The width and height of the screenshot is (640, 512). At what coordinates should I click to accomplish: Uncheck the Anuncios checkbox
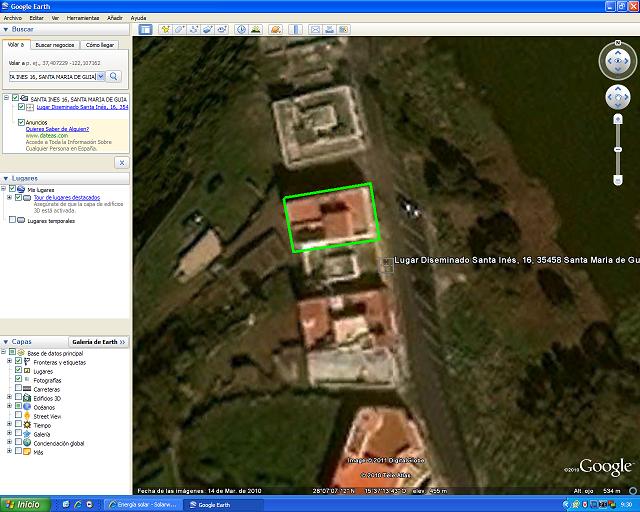pos(21,122)
